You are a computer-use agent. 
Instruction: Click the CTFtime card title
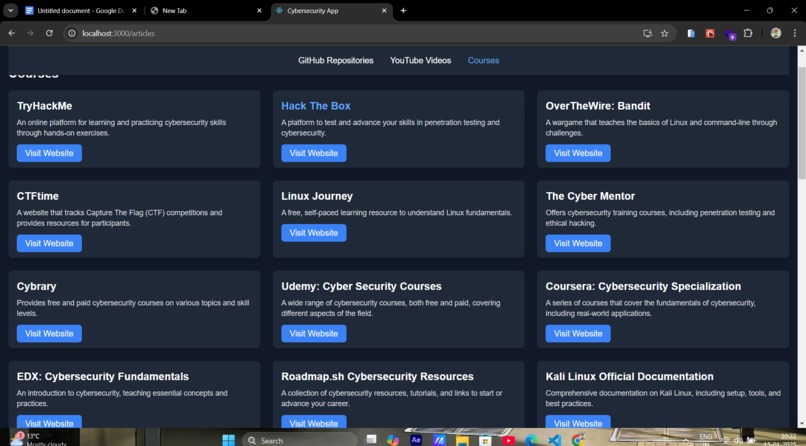click(x=38, y=196)
